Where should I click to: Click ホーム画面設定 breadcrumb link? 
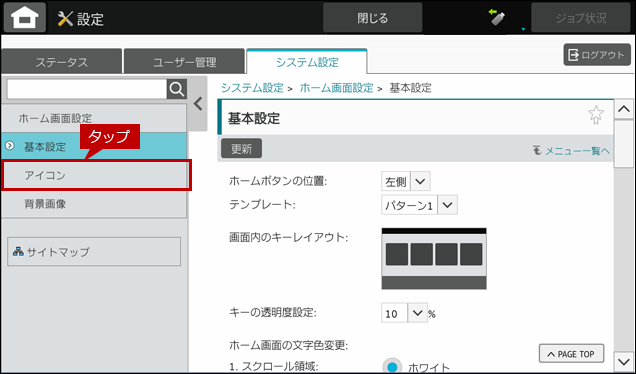336,88
